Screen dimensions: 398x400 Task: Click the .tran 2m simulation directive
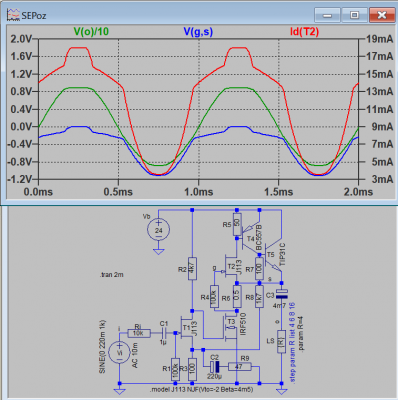(112, 275)
